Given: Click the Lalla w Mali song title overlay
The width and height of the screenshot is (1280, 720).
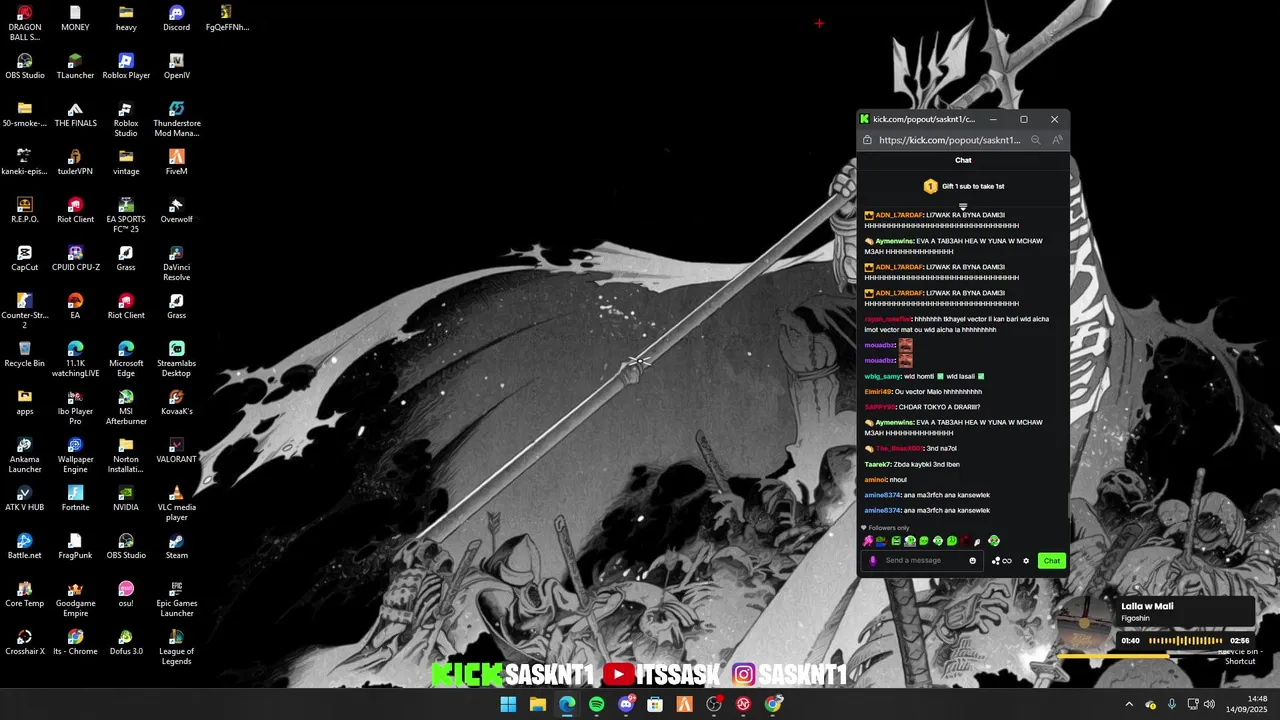Looking at the screenshot, I should click(x=1147, y=606).
